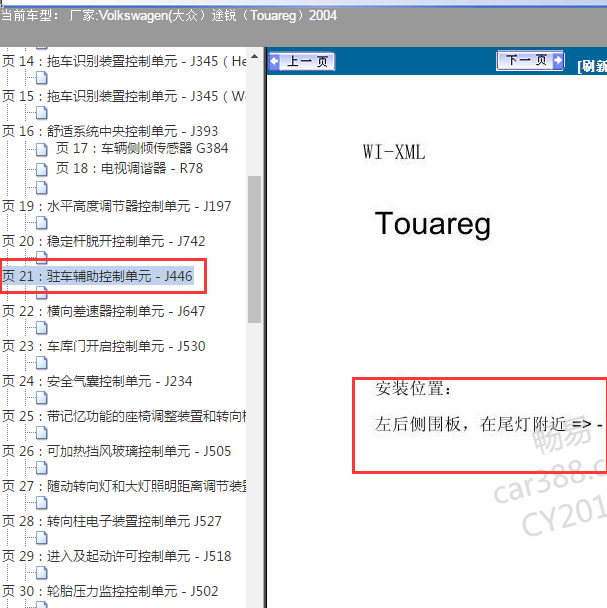Select page 21 驻车辅助控制单元 J446
Screen dimensions: 607x608
(x=97, y=276)
